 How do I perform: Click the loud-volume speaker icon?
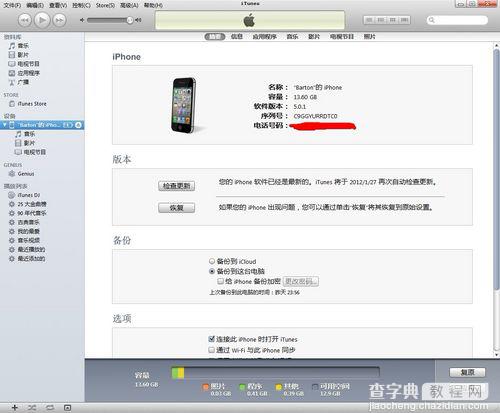138,20
